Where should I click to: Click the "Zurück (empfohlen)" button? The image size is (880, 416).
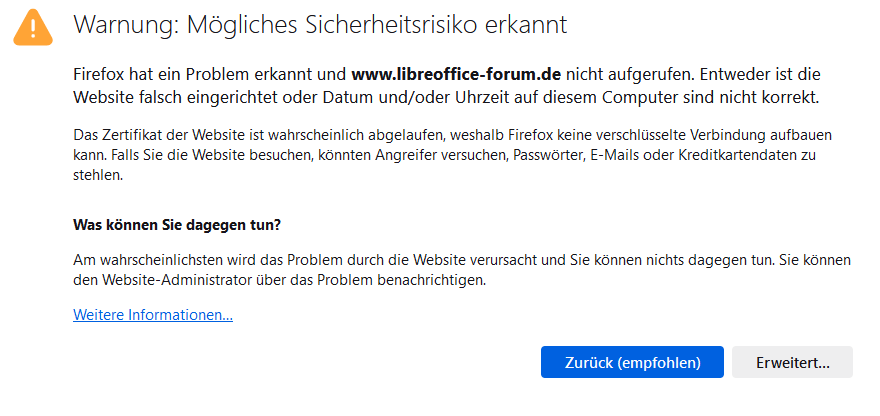[x=631, y=362]
